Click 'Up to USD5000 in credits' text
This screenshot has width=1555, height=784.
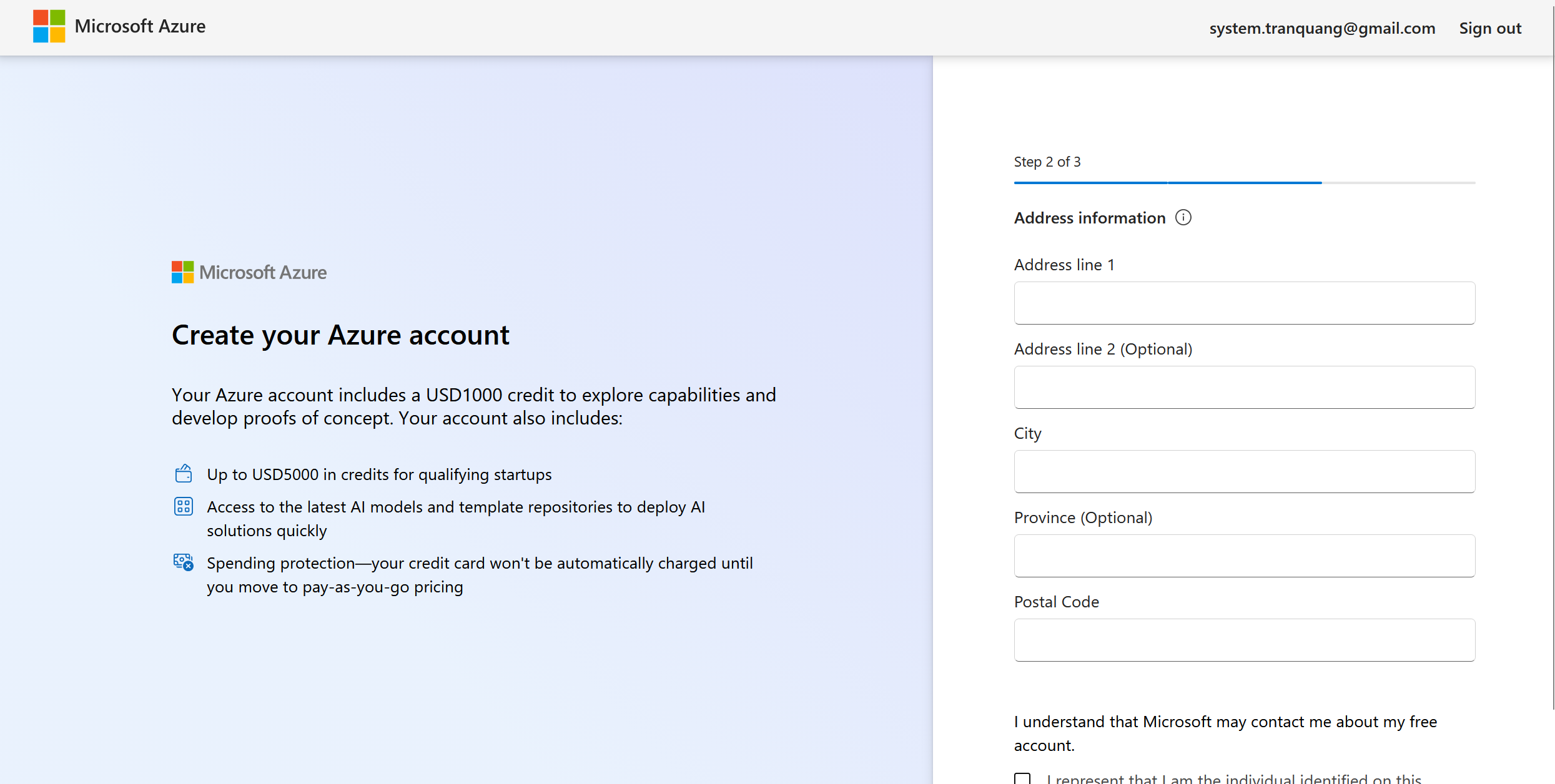[x=379, y=474]
